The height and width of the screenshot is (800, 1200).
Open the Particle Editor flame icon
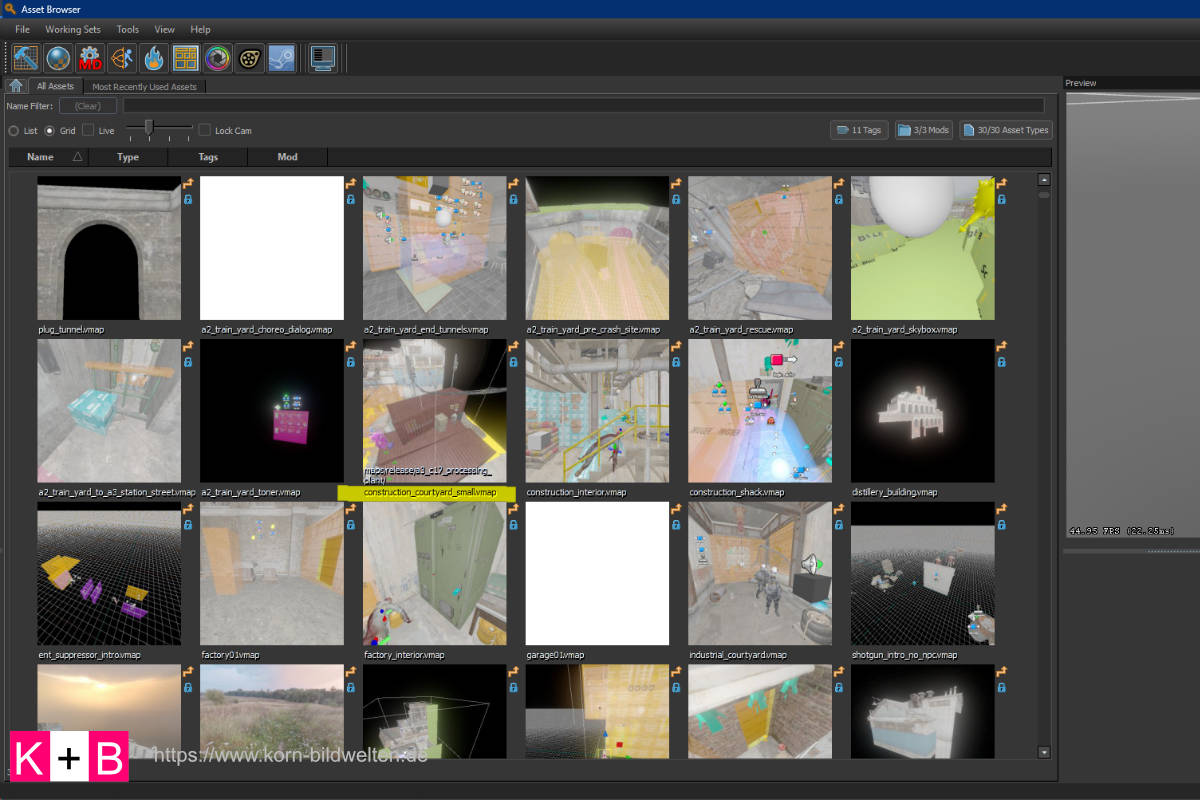[x=154, y=59]
